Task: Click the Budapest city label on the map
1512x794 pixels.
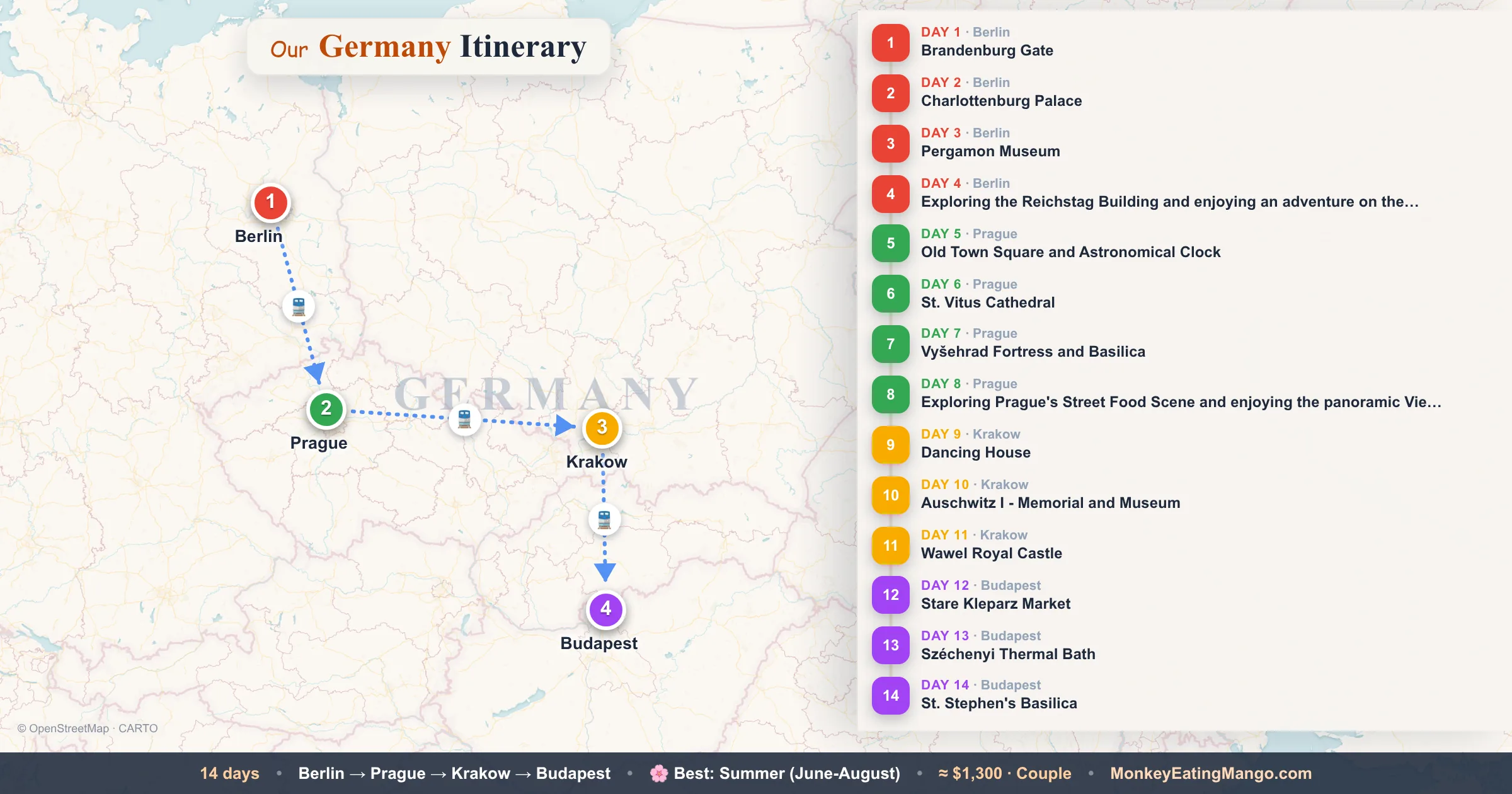Action: click(x=598, y=643)
